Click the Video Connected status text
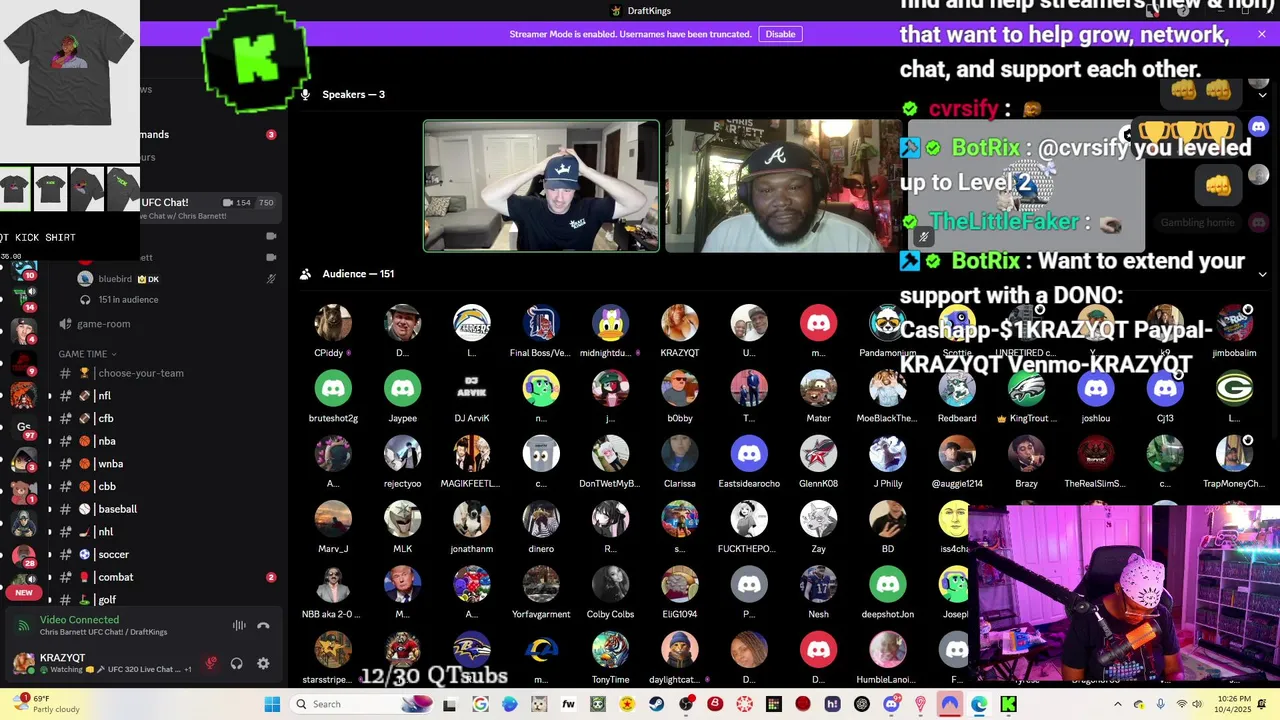This screenshot has height=720, width=1280. (x=79, y=620)
